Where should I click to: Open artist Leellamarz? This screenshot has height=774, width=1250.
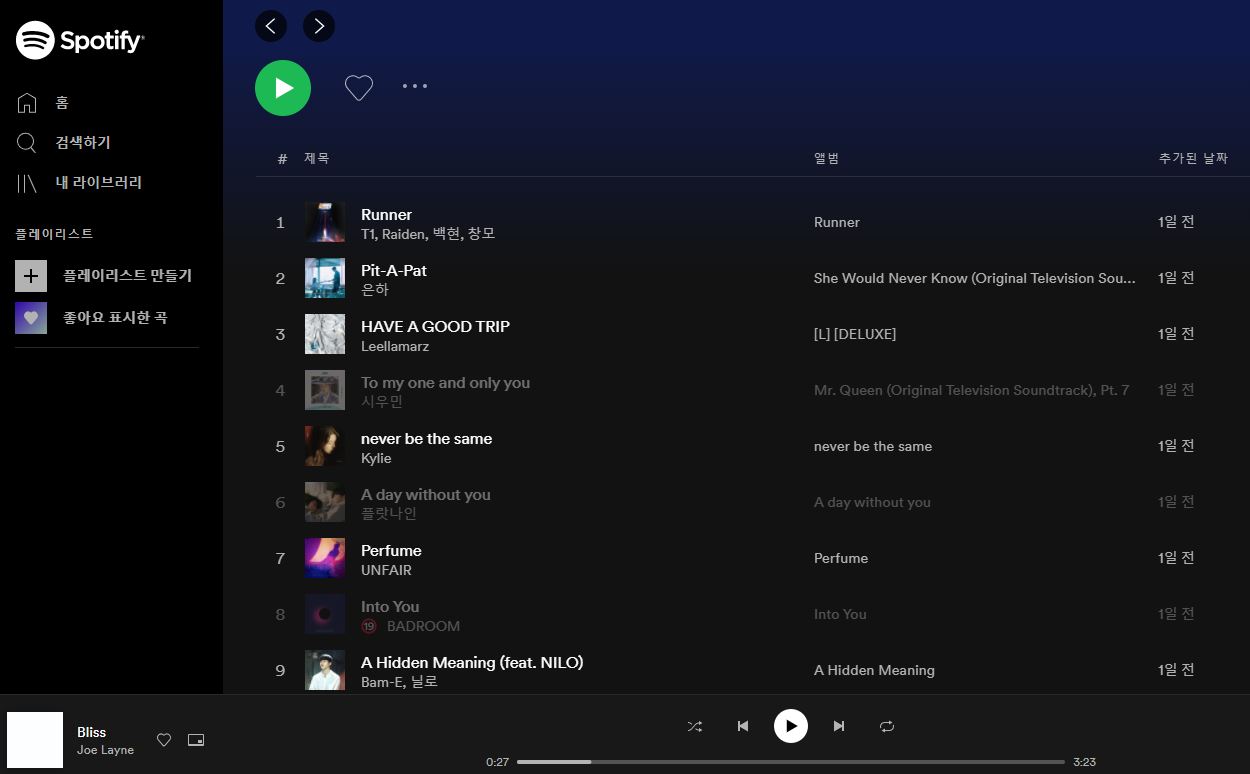(395, 346)
